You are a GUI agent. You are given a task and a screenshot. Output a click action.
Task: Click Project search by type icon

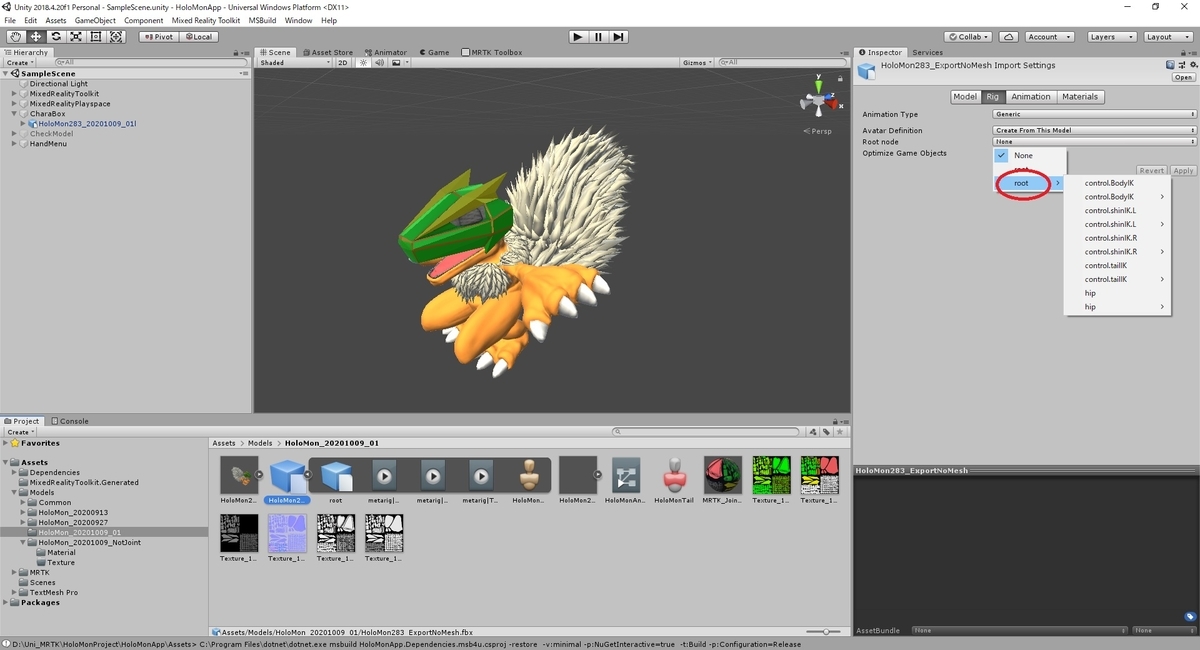813,432
